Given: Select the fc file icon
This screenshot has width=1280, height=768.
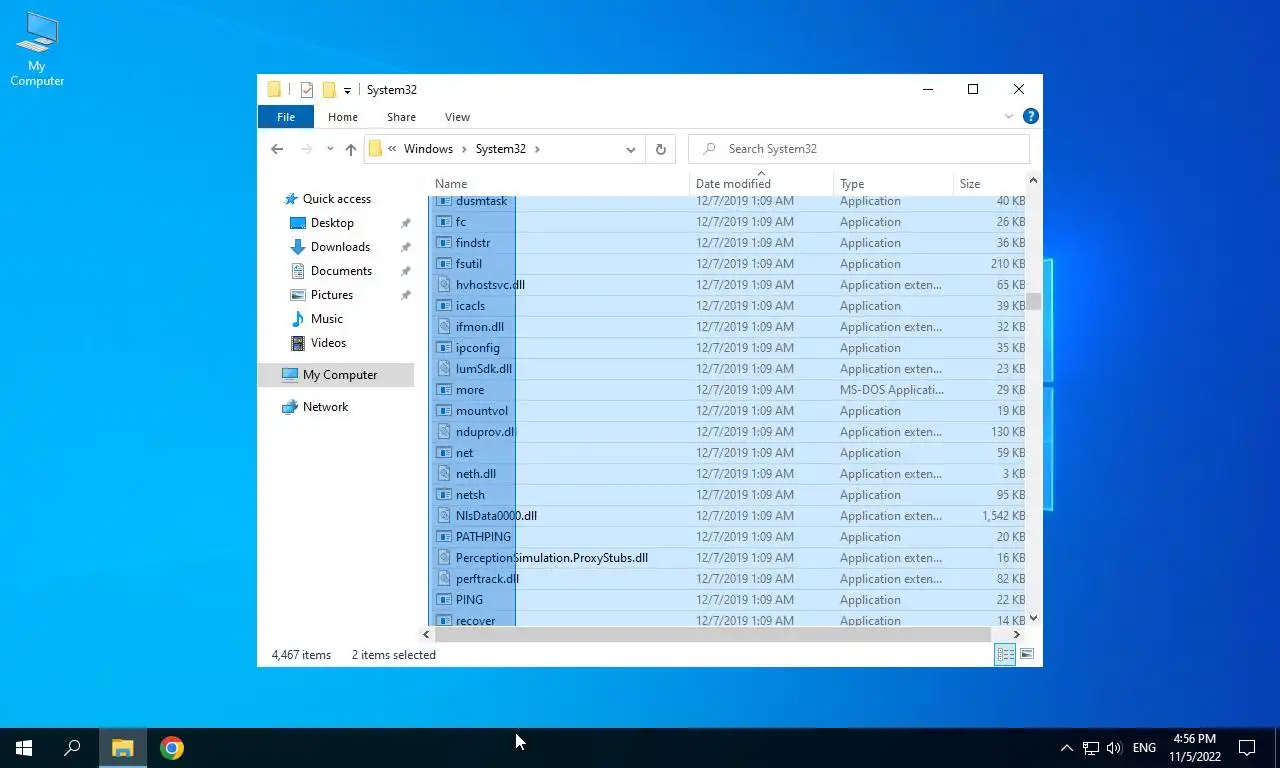Looking at the screenshot, I should (x=446, y=222).
